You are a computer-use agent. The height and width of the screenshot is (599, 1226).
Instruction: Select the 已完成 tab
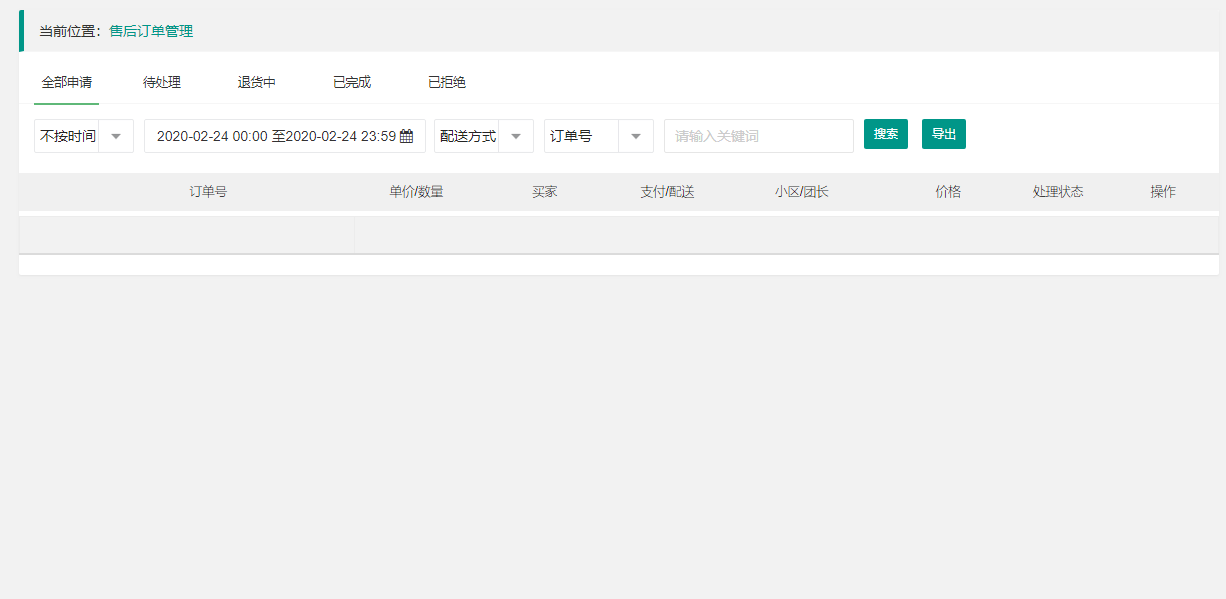(x=352, y=82)
